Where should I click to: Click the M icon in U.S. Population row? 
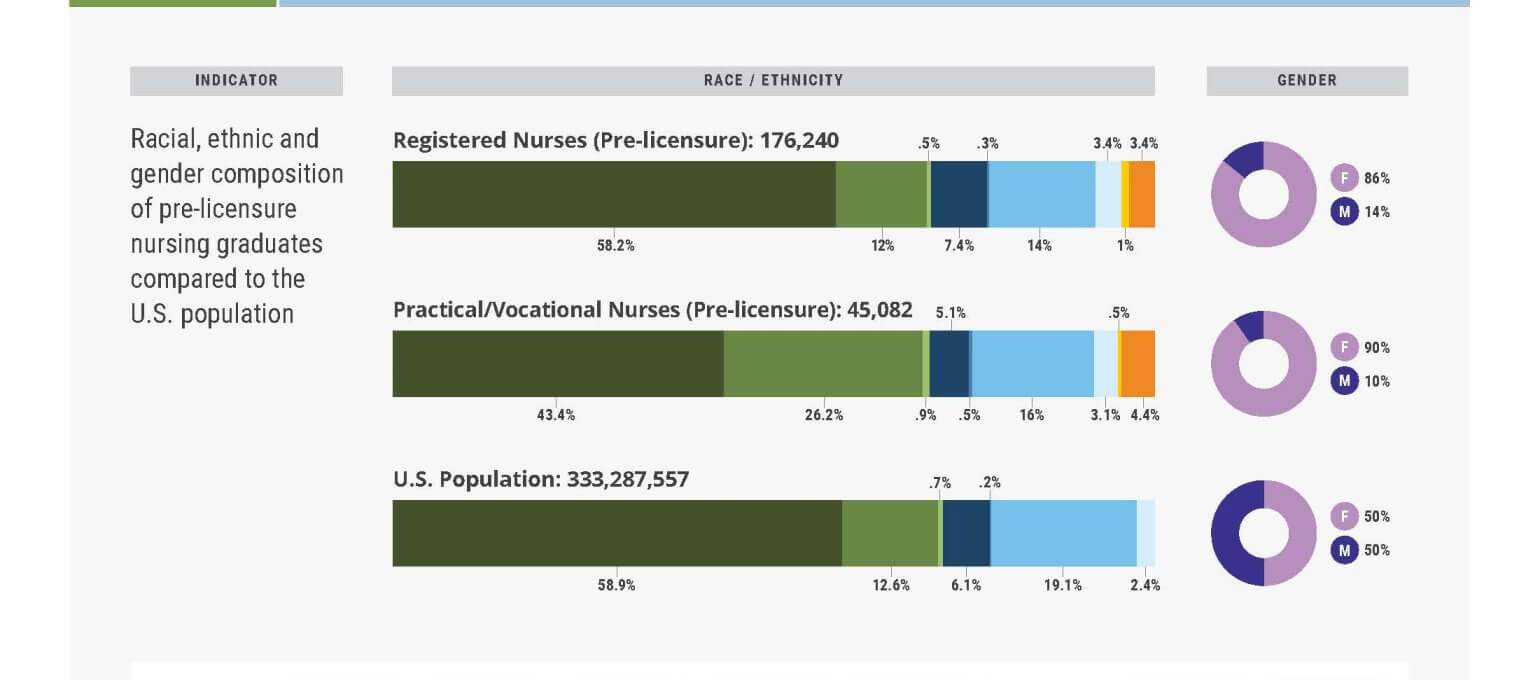(1344, 550)
